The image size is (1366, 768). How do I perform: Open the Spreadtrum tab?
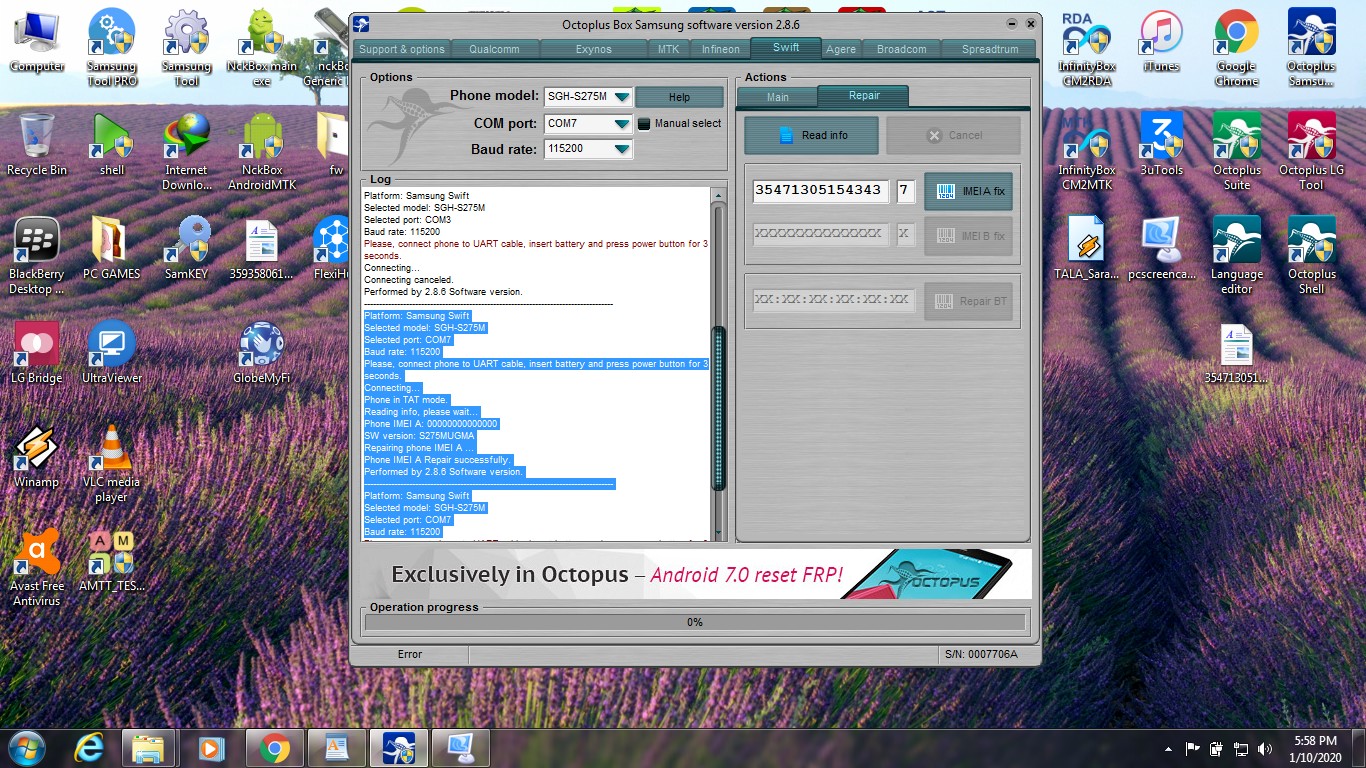[990, 49]
